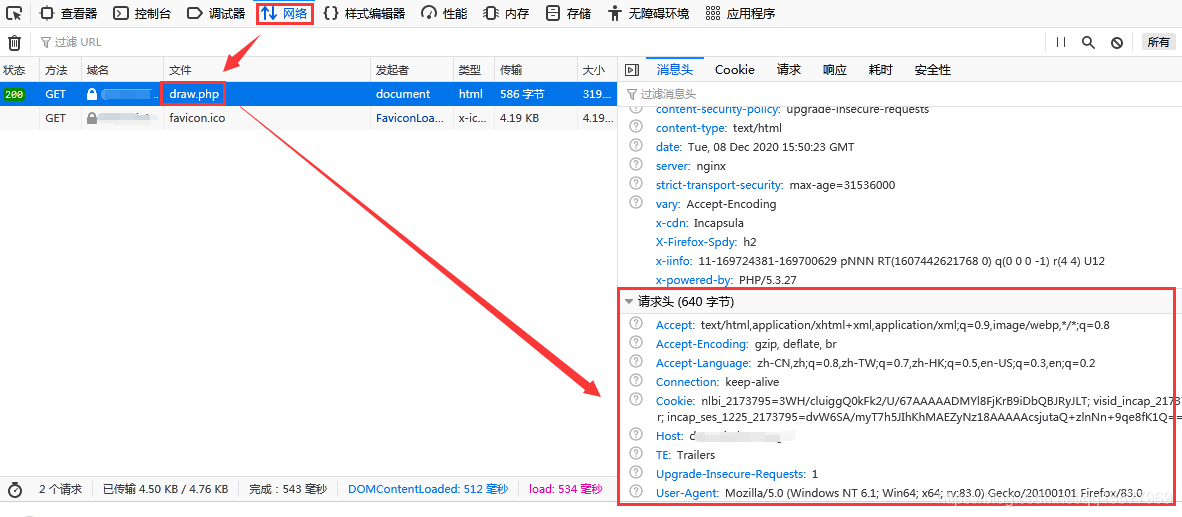The image size is (1182, 517).
Task: Click the FaviconLoader initiator link
Action: point(409,118)
